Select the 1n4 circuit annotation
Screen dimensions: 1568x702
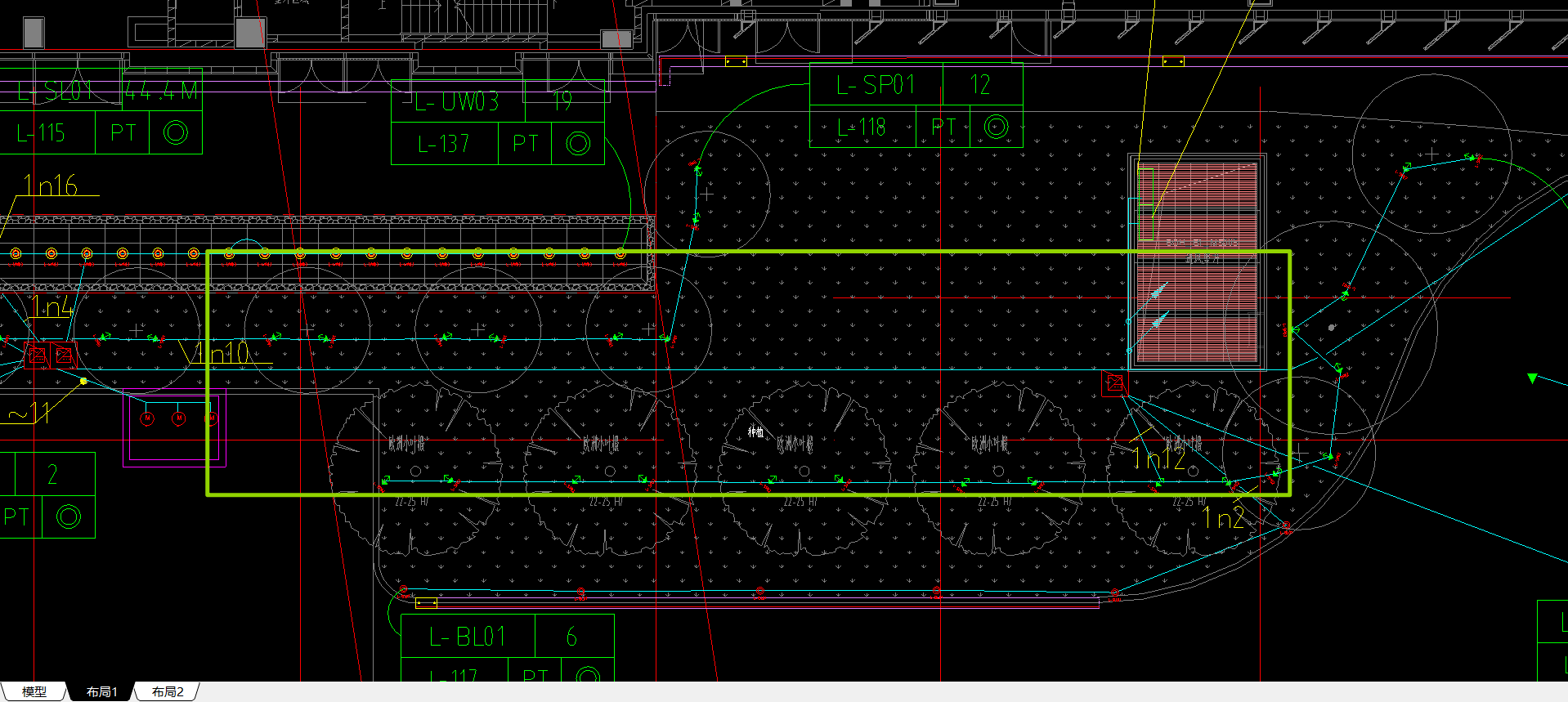[x=52, y=307]
